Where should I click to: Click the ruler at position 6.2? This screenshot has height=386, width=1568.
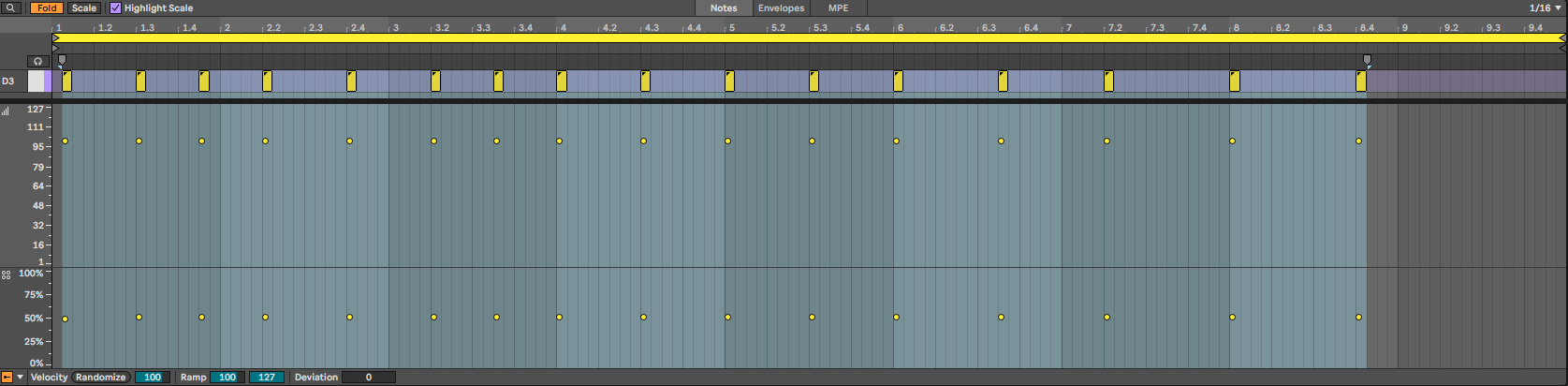click(947, 28)
